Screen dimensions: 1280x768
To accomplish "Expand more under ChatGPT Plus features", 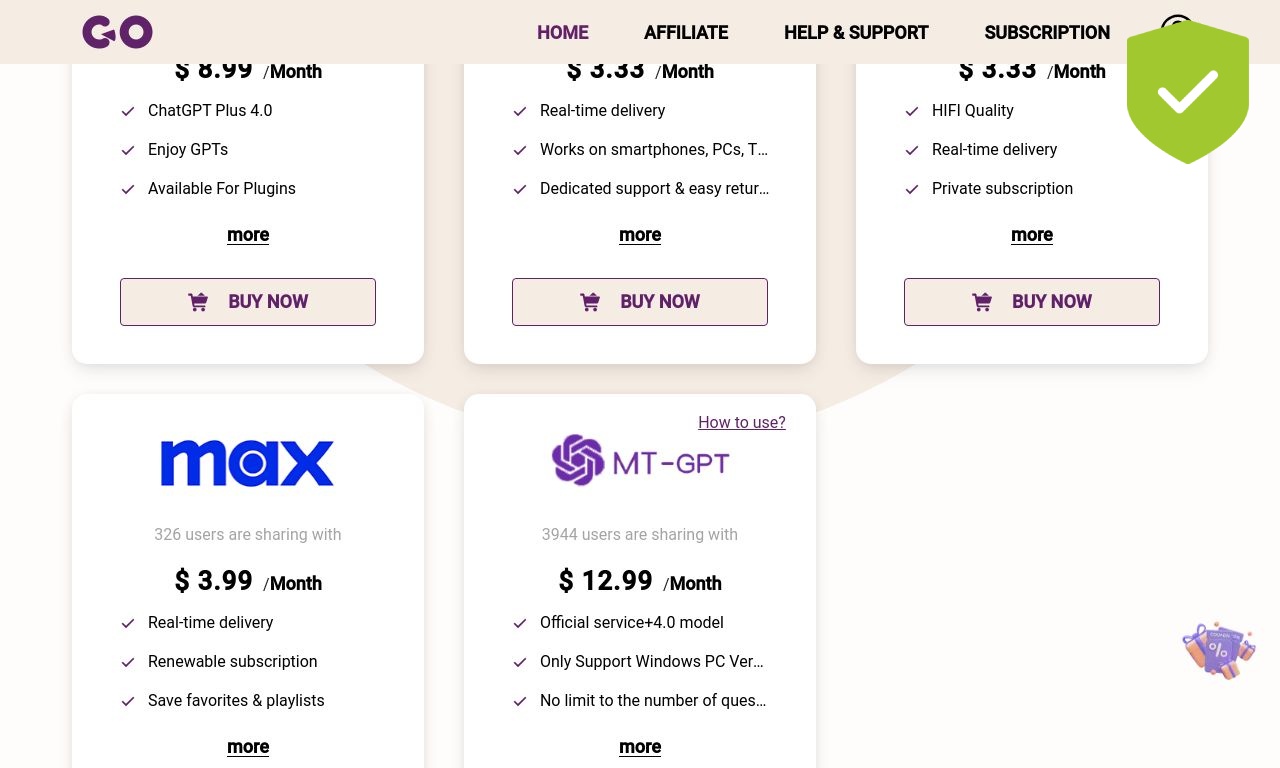I will [x=248, y=235].
